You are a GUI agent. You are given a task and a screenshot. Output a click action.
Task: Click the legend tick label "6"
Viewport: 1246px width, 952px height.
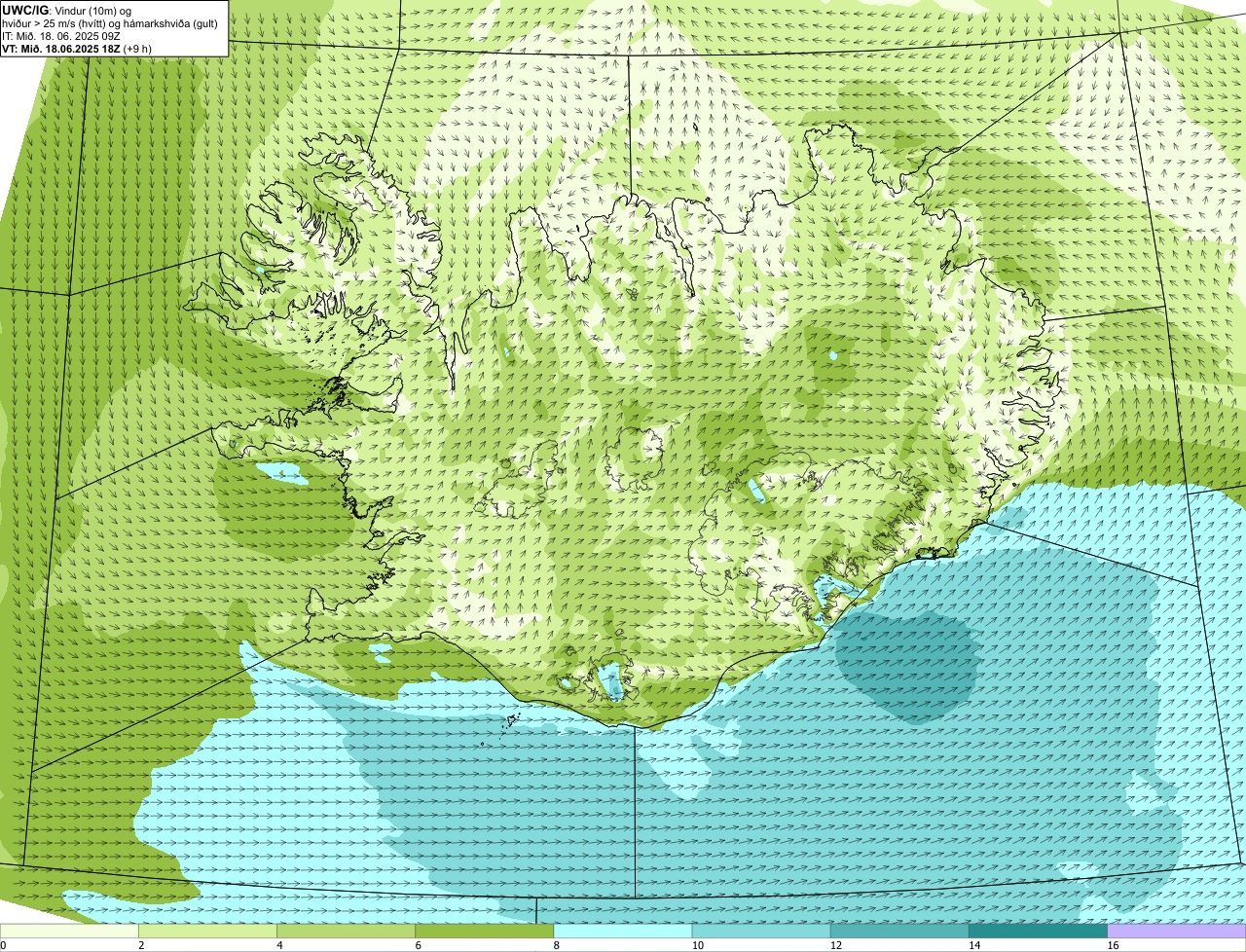click(x=418, y=945)
